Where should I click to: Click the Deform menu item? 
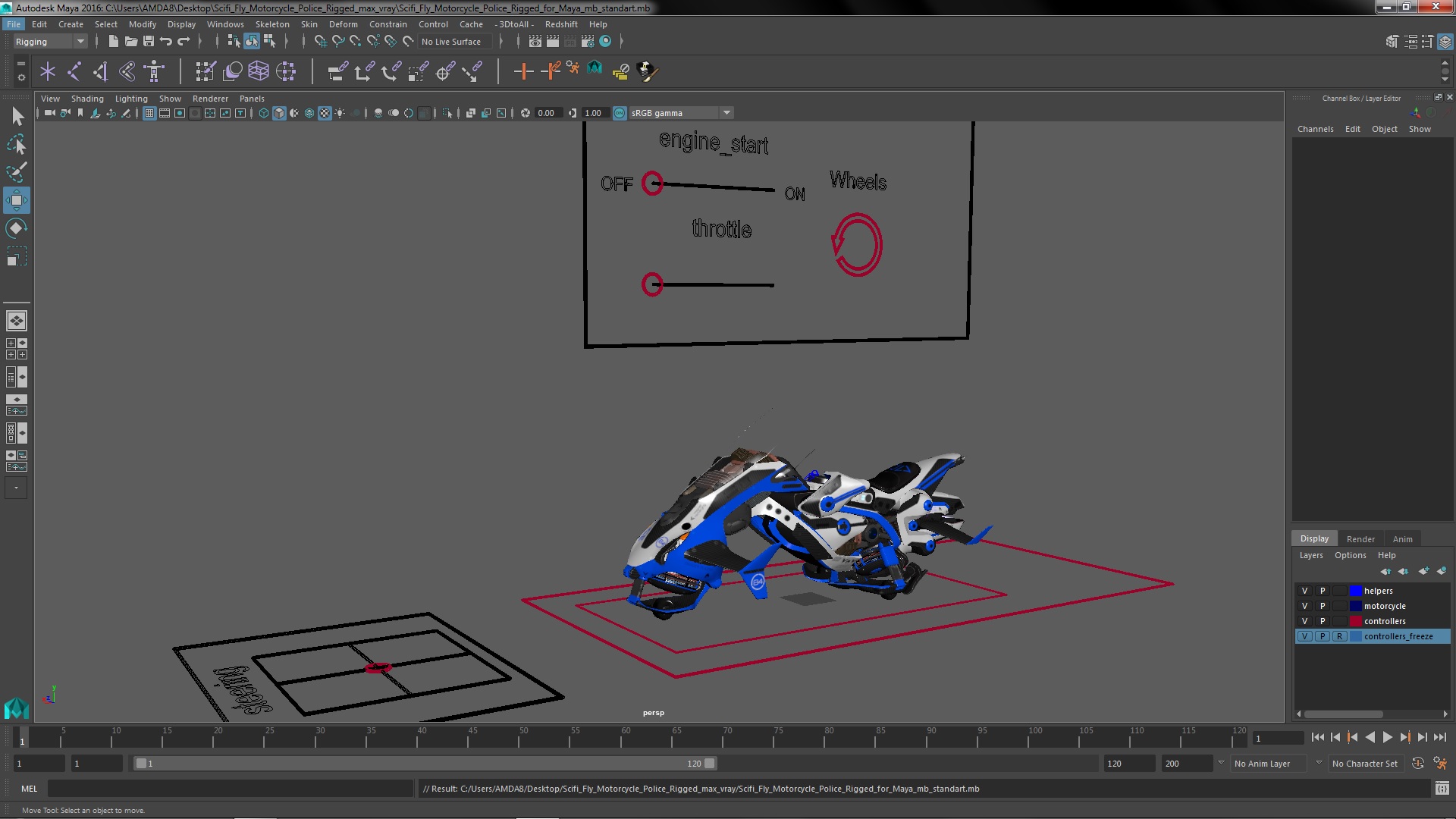click(x=343, y=23)
